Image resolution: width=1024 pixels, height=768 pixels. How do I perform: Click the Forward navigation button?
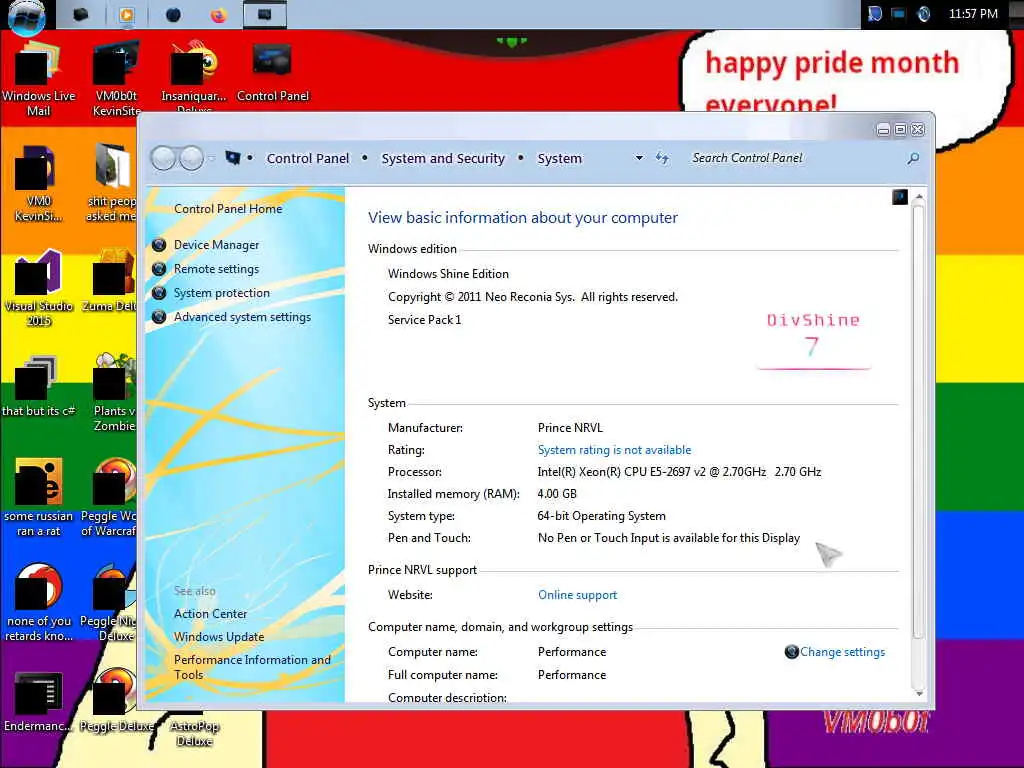(x=191, y=158)
